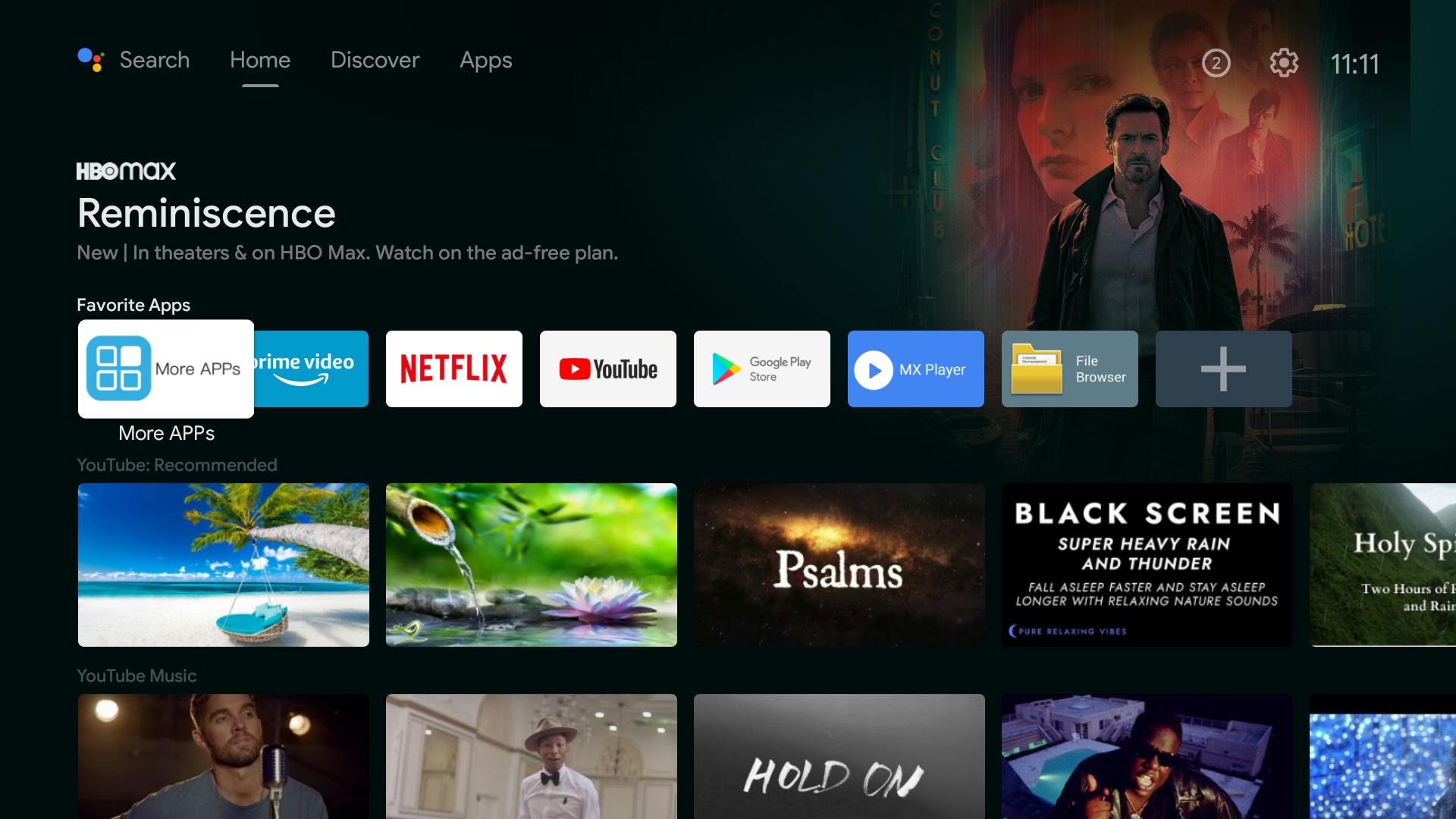1456x819 pixels.
Task: Select the YouTube Music row title
Action: (x=136, y=676)
